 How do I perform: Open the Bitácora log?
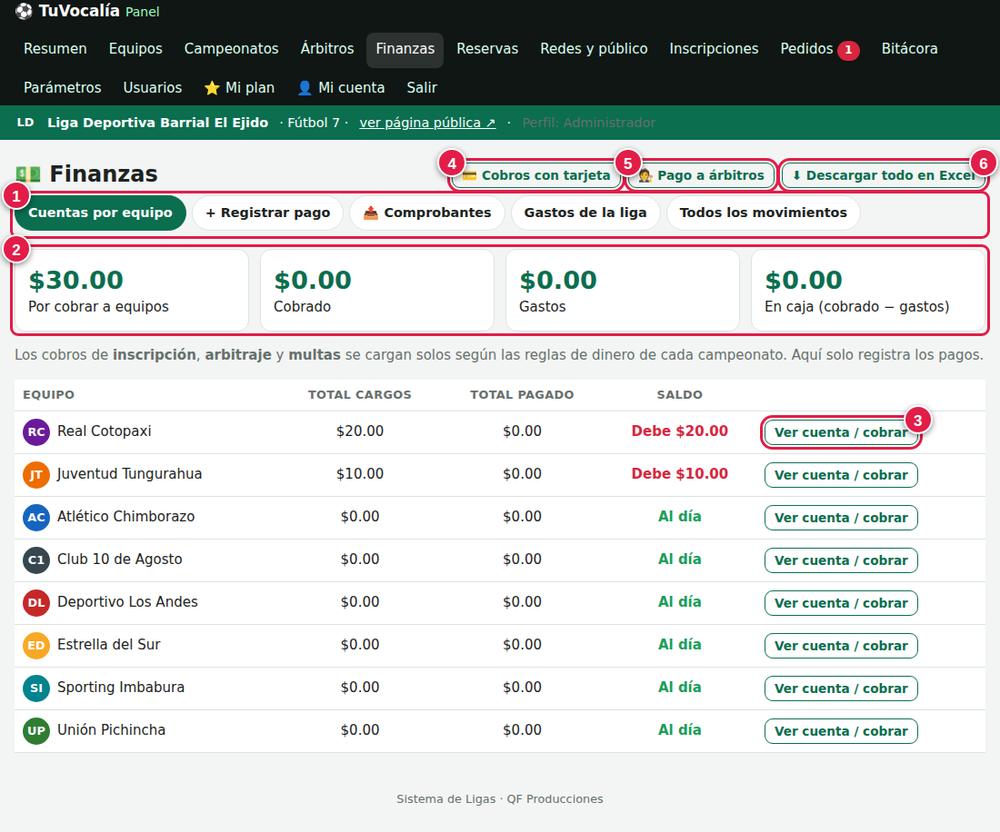(909, 49)
